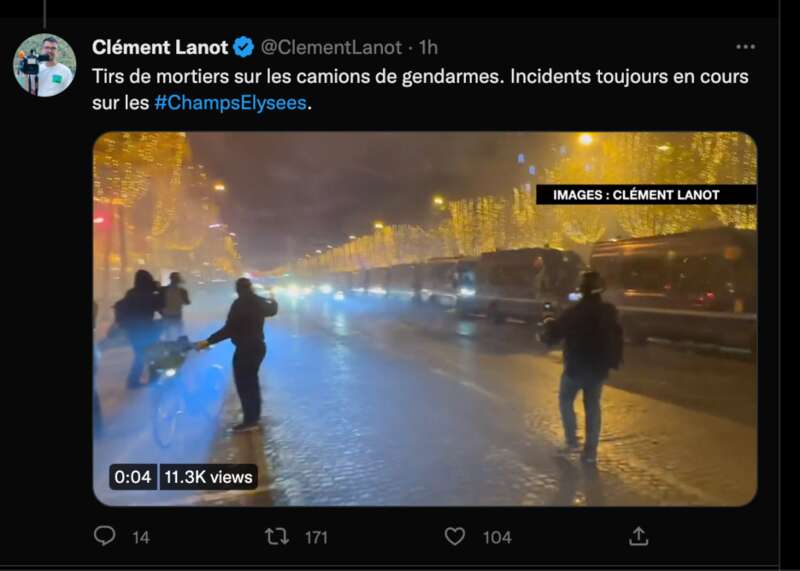Click the tweet text about mortiers

[x=420, y=90]
